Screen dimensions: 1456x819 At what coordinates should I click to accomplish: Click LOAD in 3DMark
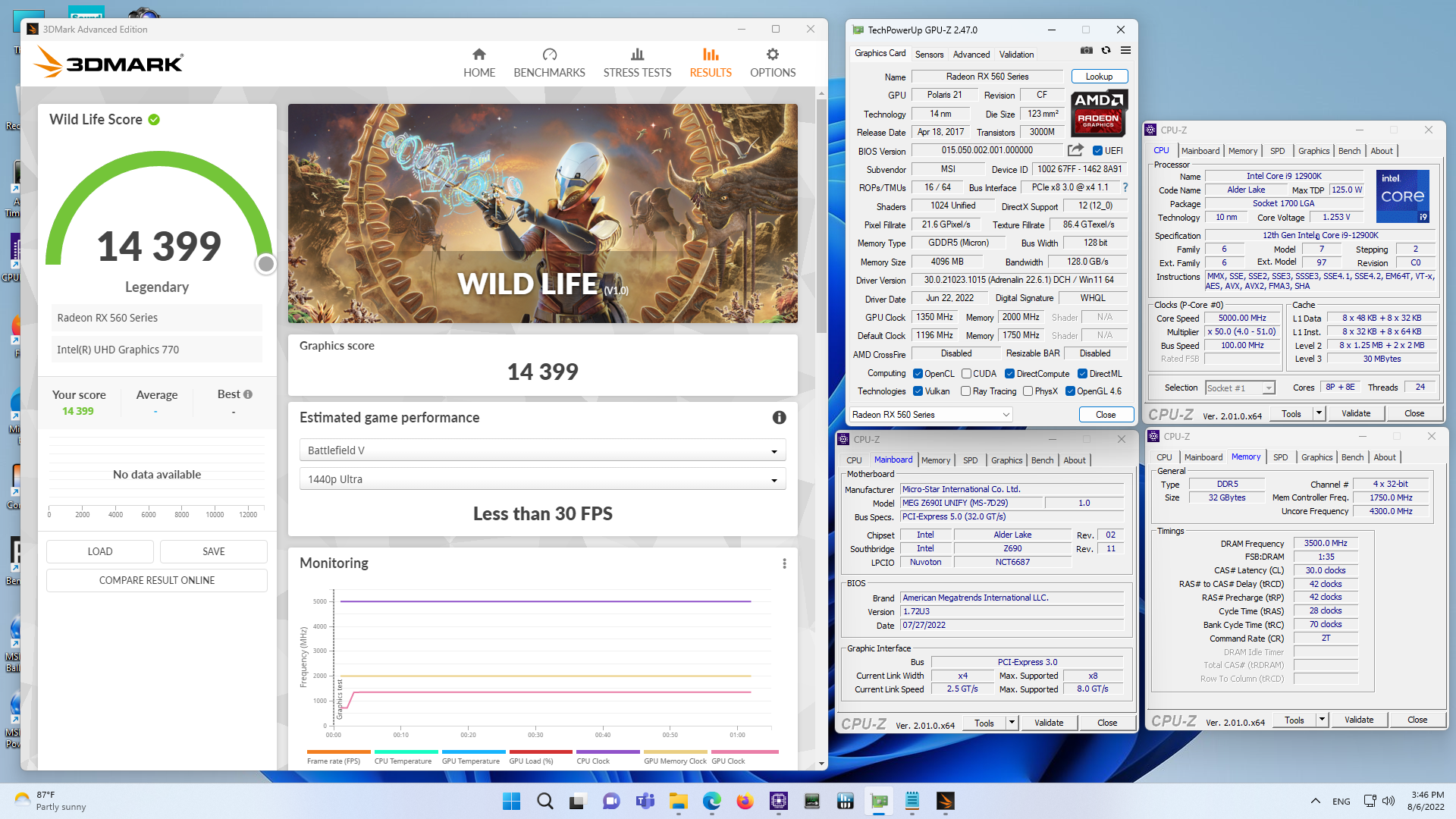coord(100,551)
